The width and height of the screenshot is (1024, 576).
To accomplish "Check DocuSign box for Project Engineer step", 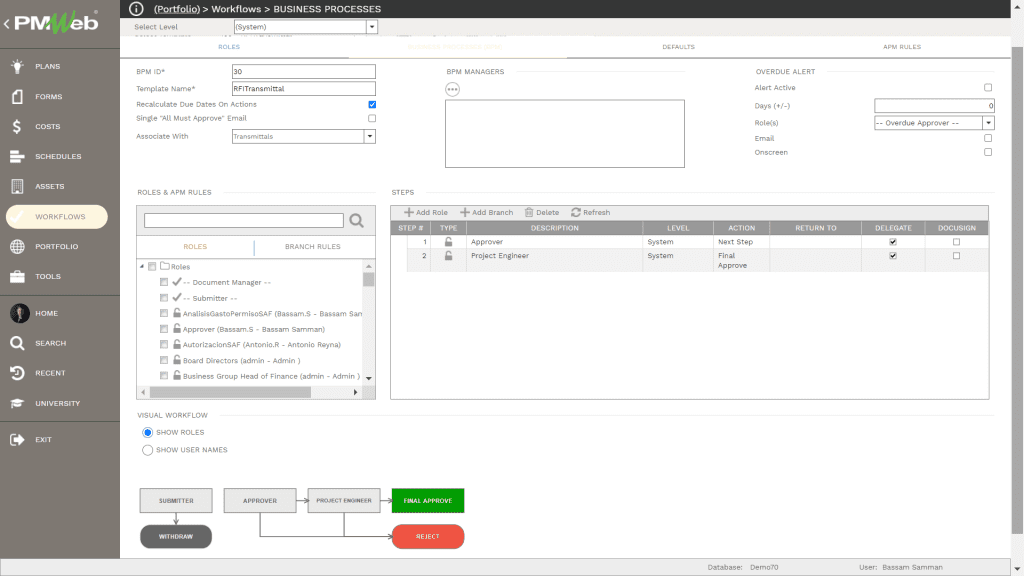I will (x=957, y=256).
